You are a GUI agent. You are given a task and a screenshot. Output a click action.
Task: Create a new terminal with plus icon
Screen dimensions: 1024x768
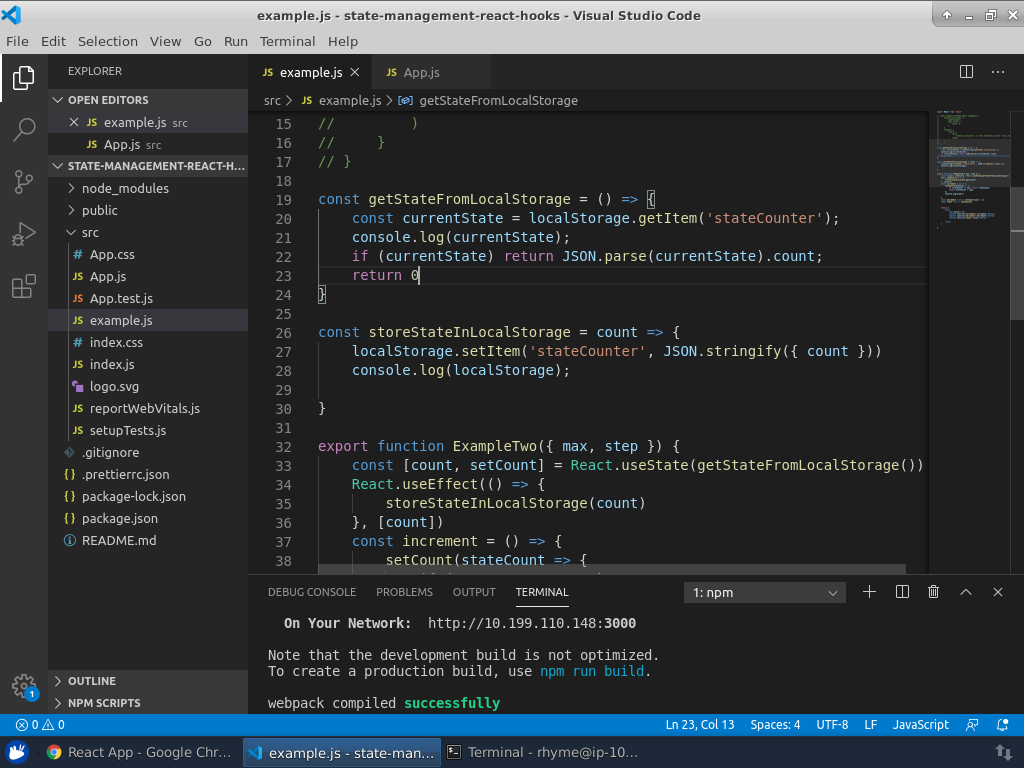click(x=869, y=592)
